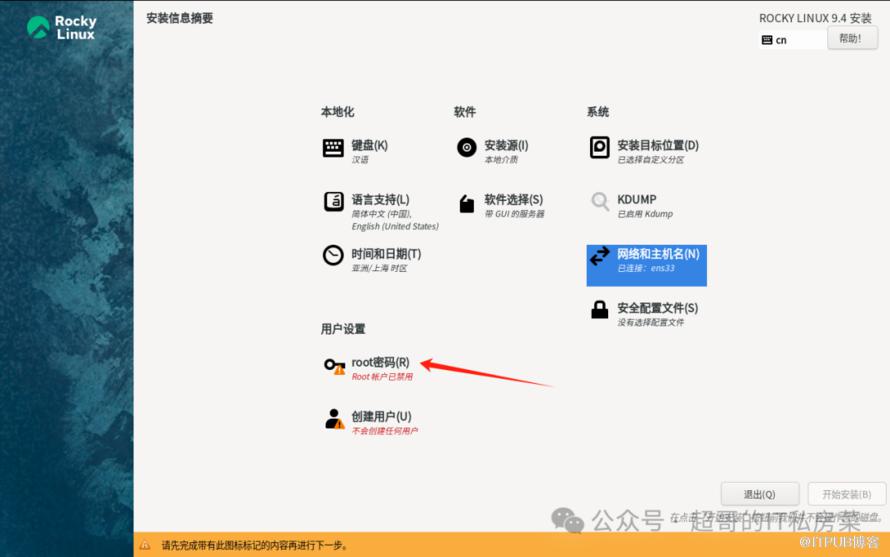Click the arrows icon for 网络和主机名
The height and width of the screenshot is (557, 890).
pyautogui.click(x=599, y=256)
